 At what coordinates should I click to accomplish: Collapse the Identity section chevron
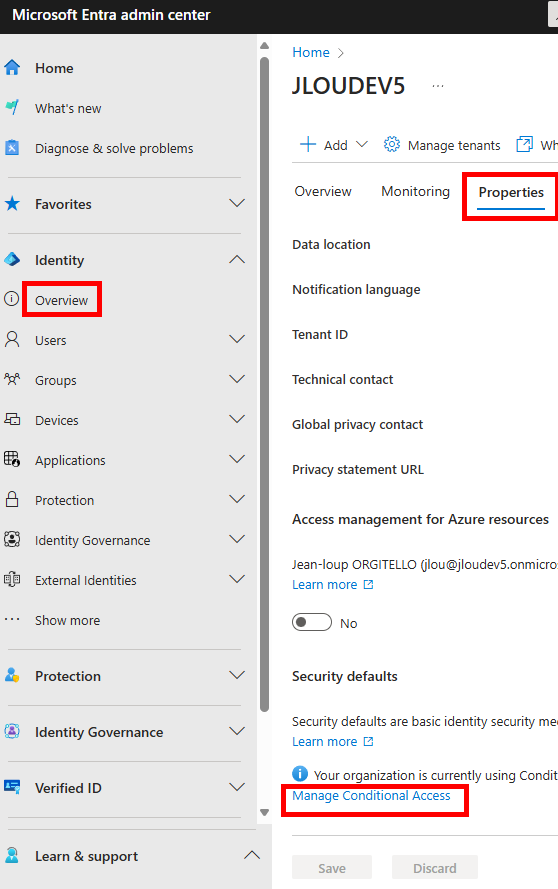click(237, 259)
